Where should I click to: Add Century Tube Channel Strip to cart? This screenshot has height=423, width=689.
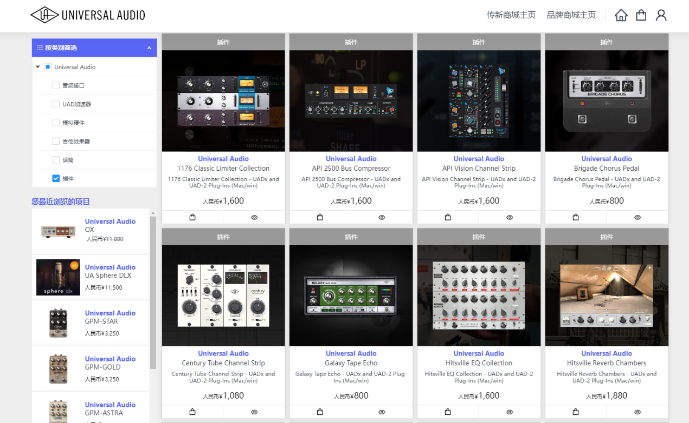192,412
